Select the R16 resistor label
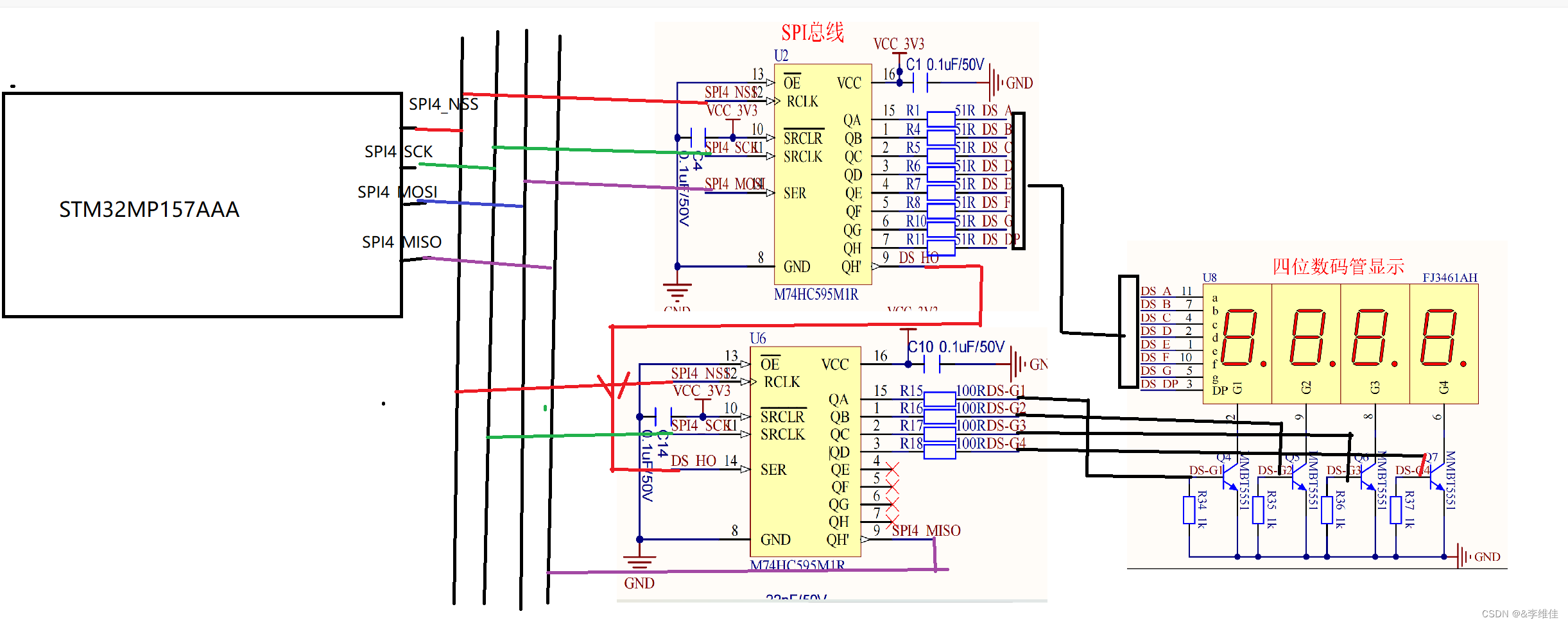 (911, 408)
